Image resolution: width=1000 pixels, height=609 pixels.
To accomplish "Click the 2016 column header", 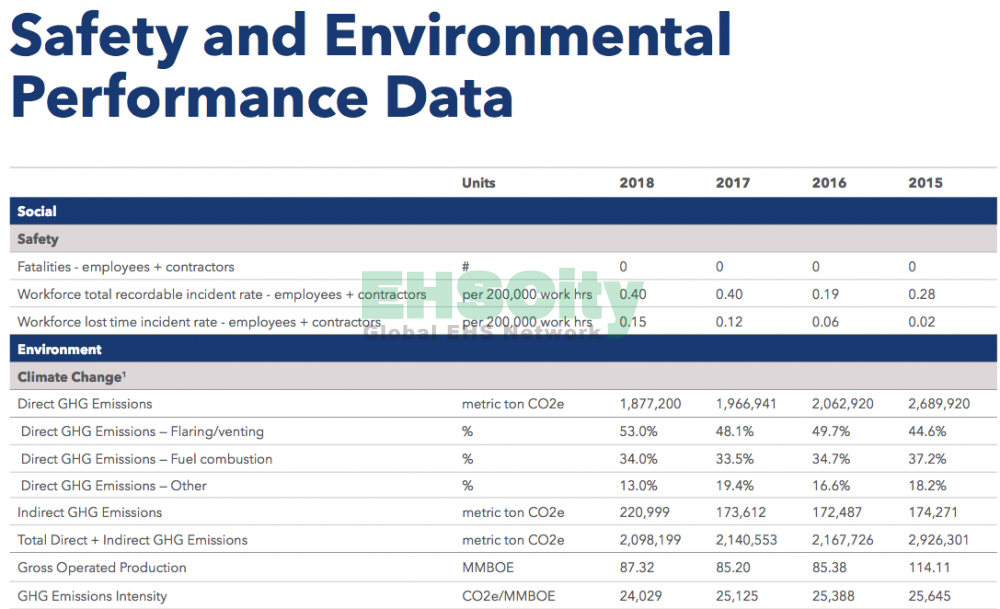I will (829, 183).
